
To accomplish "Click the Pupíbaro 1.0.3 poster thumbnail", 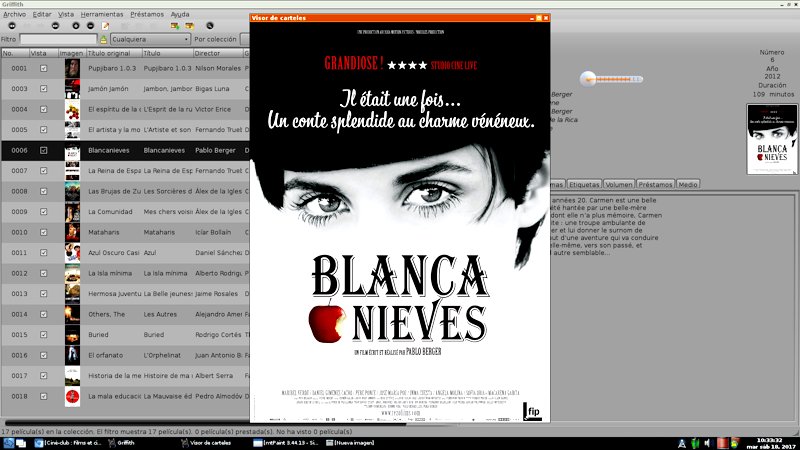I will pos(72,68).
